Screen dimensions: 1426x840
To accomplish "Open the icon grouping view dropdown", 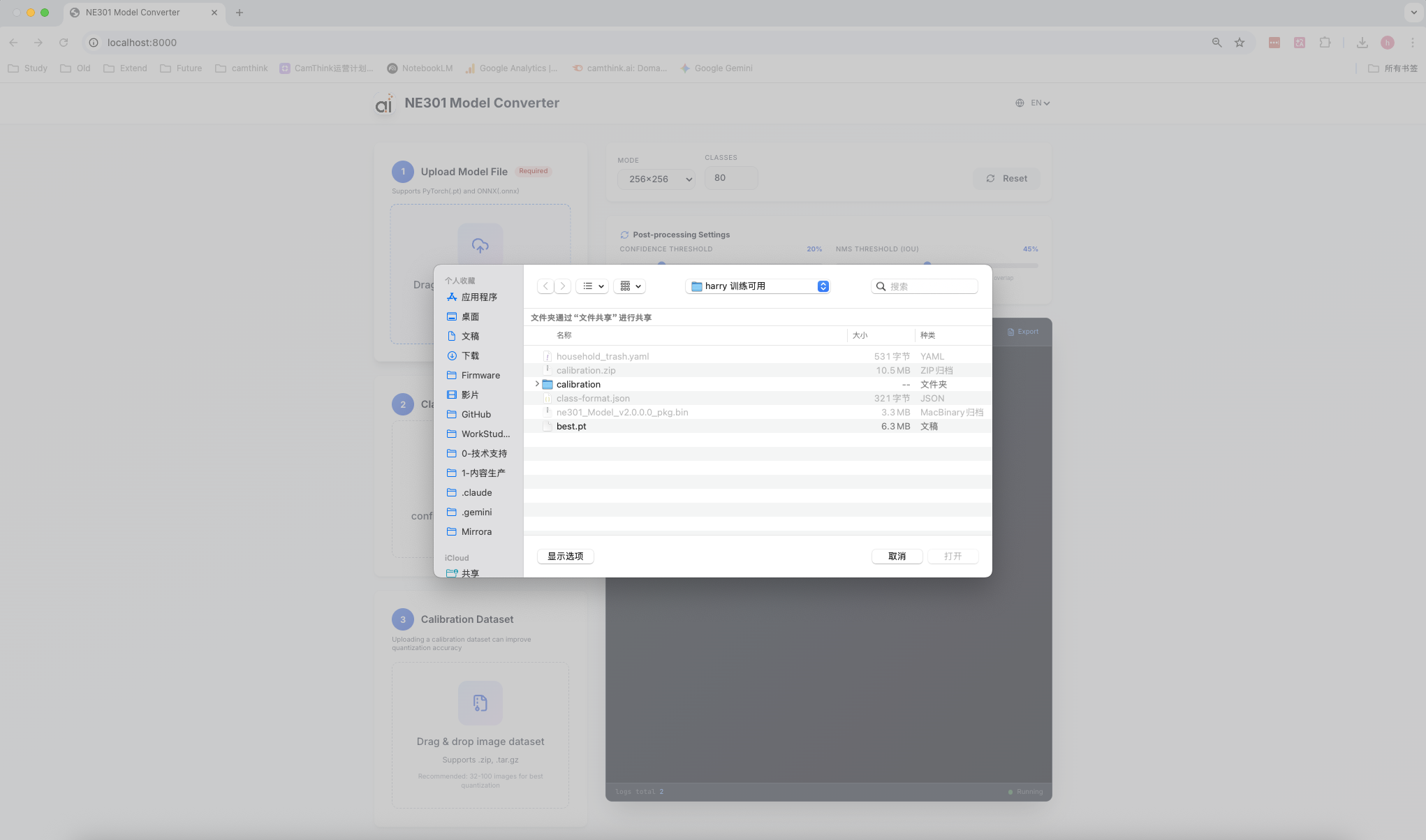I will point(630,286).
